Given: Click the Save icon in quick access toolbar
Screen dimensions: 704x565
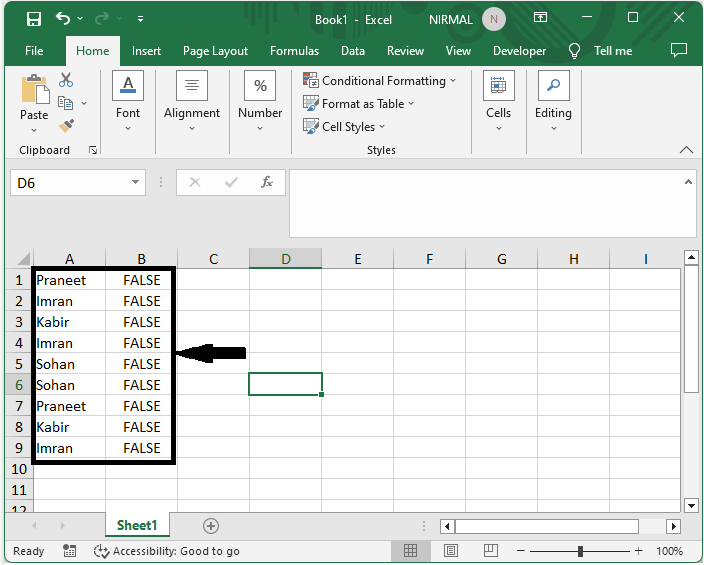Looking at the screenshot, I should pos(34,19).
